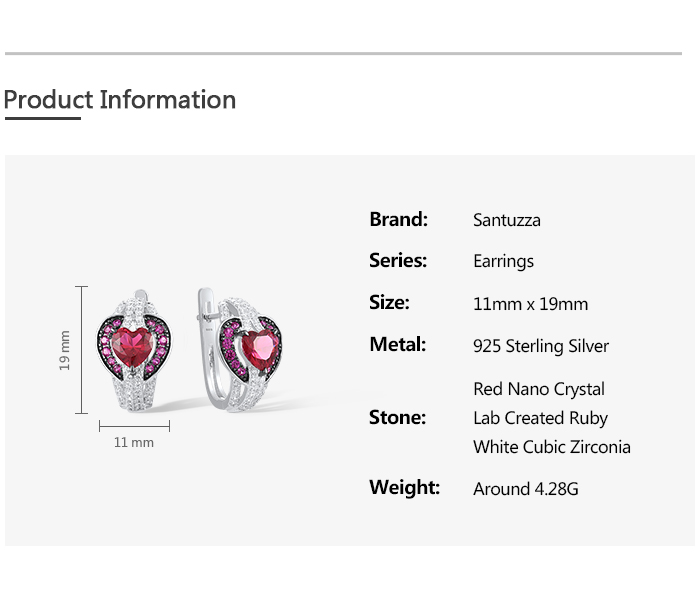Click the Red Nano Crystal stone entry
The image size is (700, 596).
[539, 389]
